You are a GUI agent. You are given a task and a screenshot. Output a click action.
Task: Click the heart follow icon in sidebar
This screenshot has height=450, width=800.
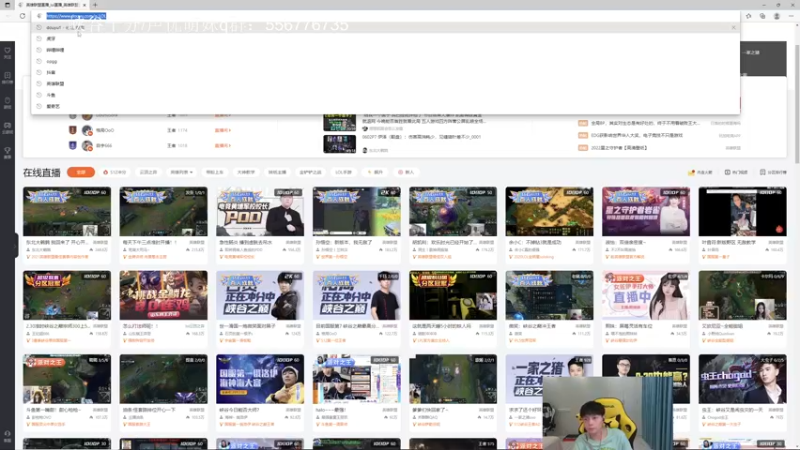click(7, 52)
